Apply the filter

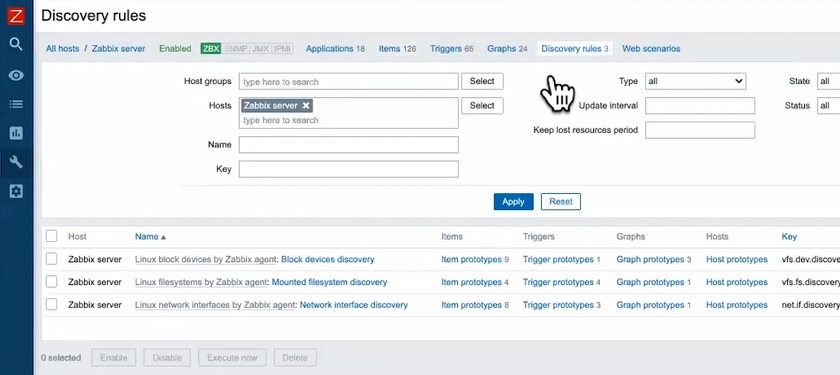pyautogui.click(x=513, y=201)
